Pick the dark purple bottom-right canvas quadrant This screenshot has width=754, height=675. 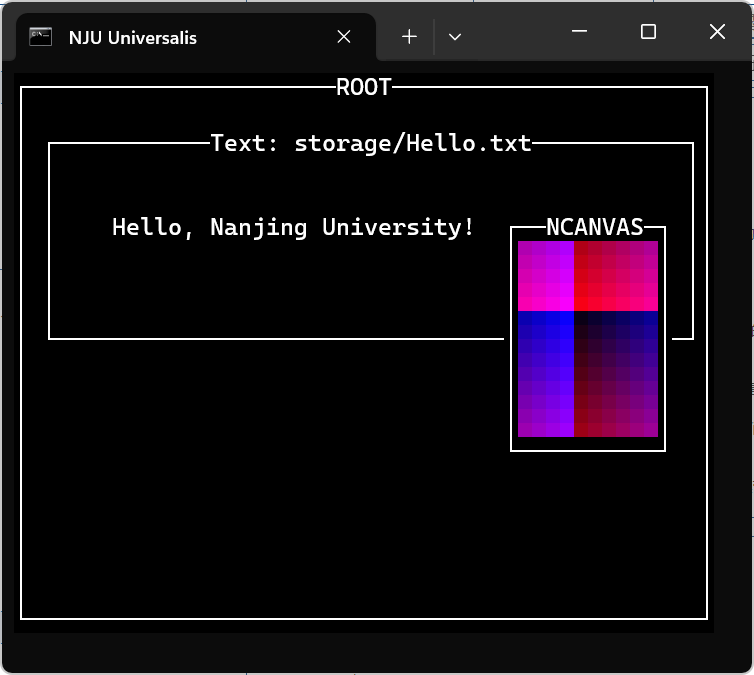616,374
